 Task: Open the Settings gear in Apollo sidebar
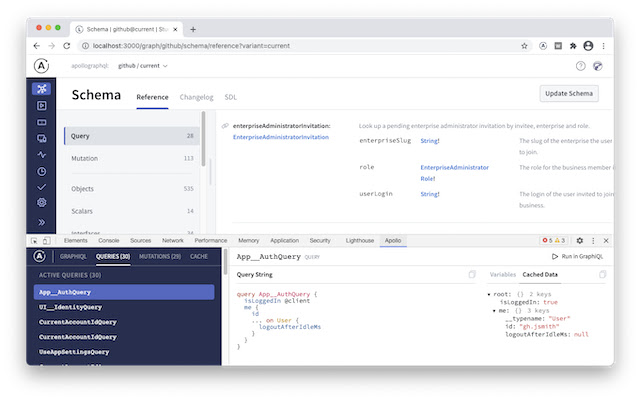[41, 203]
